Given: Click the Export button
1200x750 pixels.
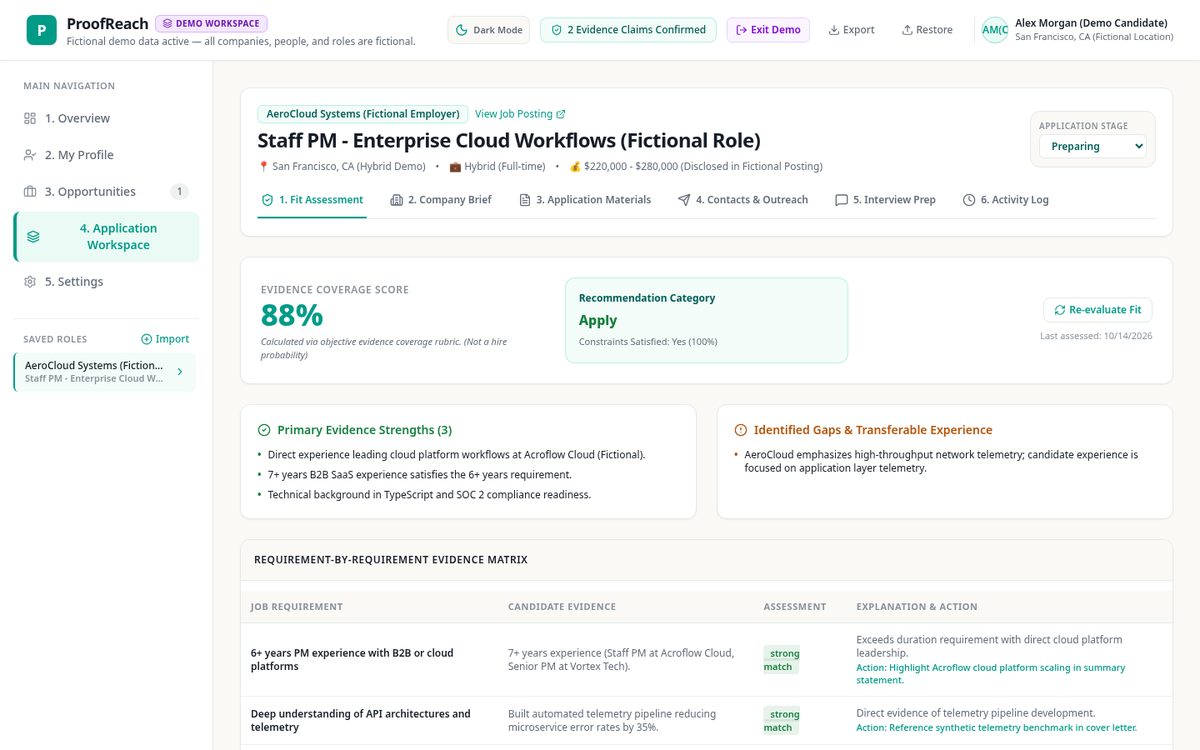Looking at the screenshot, I should (851, 30).
